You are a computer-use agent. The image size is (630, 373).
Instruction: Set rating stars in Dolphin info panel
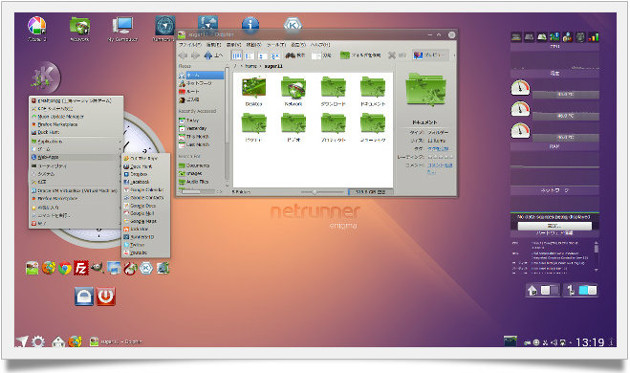coord(440,157)
